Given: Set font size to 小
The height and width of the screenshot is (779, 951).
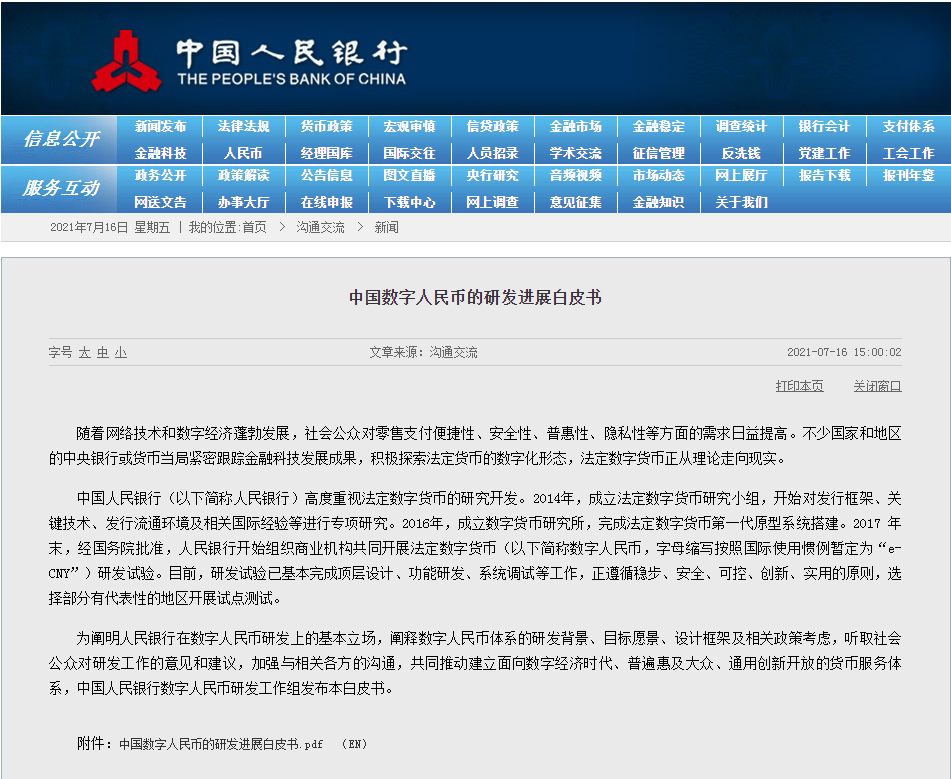Looking at the screenshot, I should coord(121,352).
